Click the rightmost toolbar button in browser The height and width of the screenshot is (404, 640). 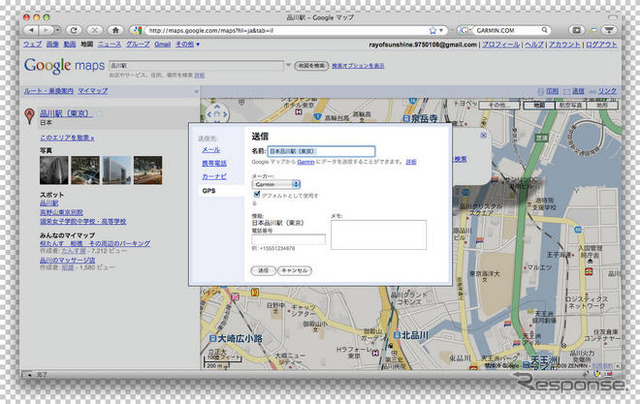[x=609, y=30]
